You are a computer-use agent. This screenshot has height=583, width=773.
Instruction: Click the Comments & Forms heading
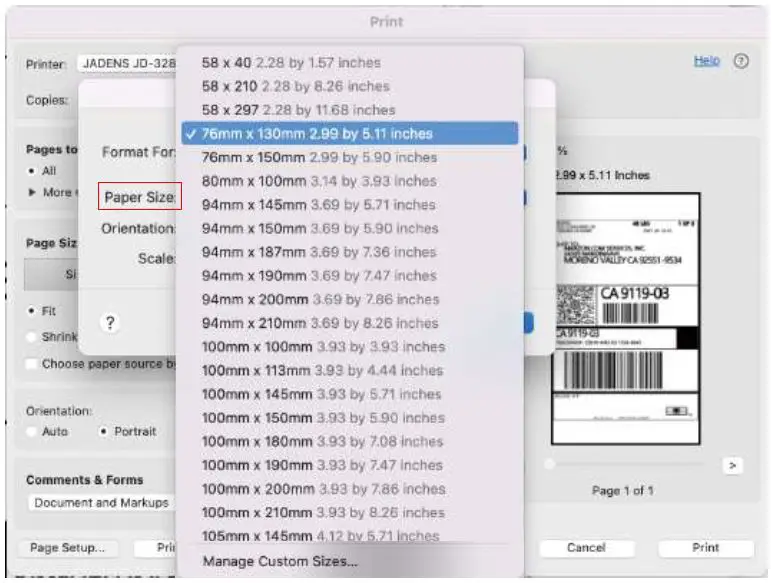tap(84, 480)
